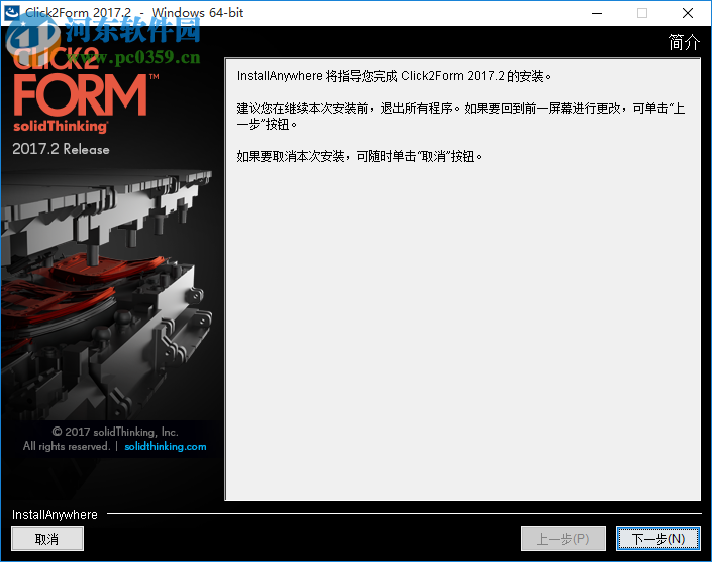Click the disabled maximize button
The width and height of the screenshot is (712, 562).
[642, 13]
